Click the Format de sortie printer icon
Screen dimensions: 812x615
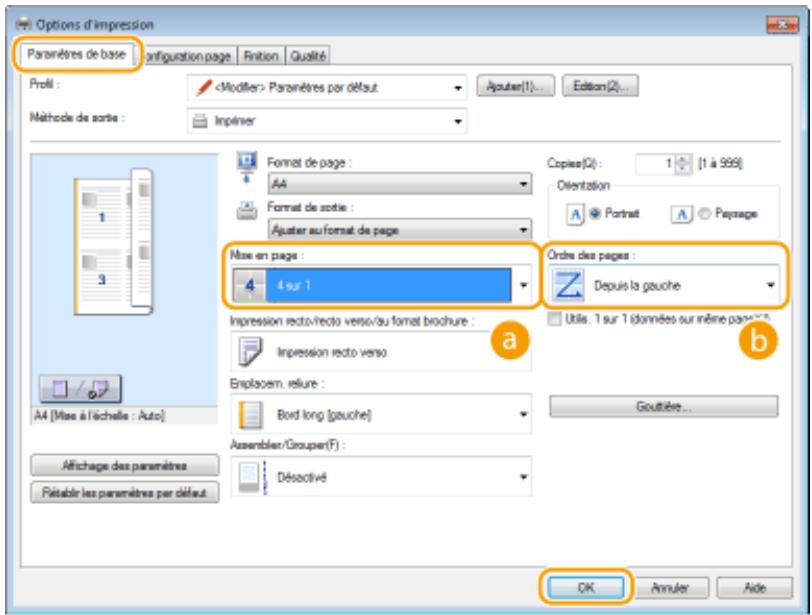(x=246, y=211)
